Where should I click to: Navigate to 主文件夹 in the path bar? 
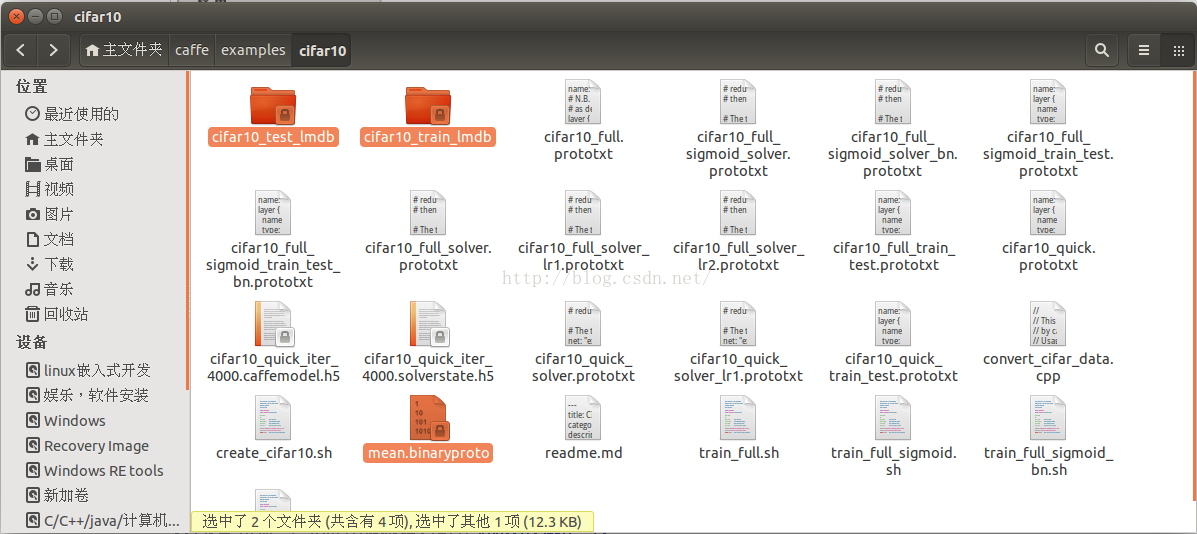tap(124, 50)
